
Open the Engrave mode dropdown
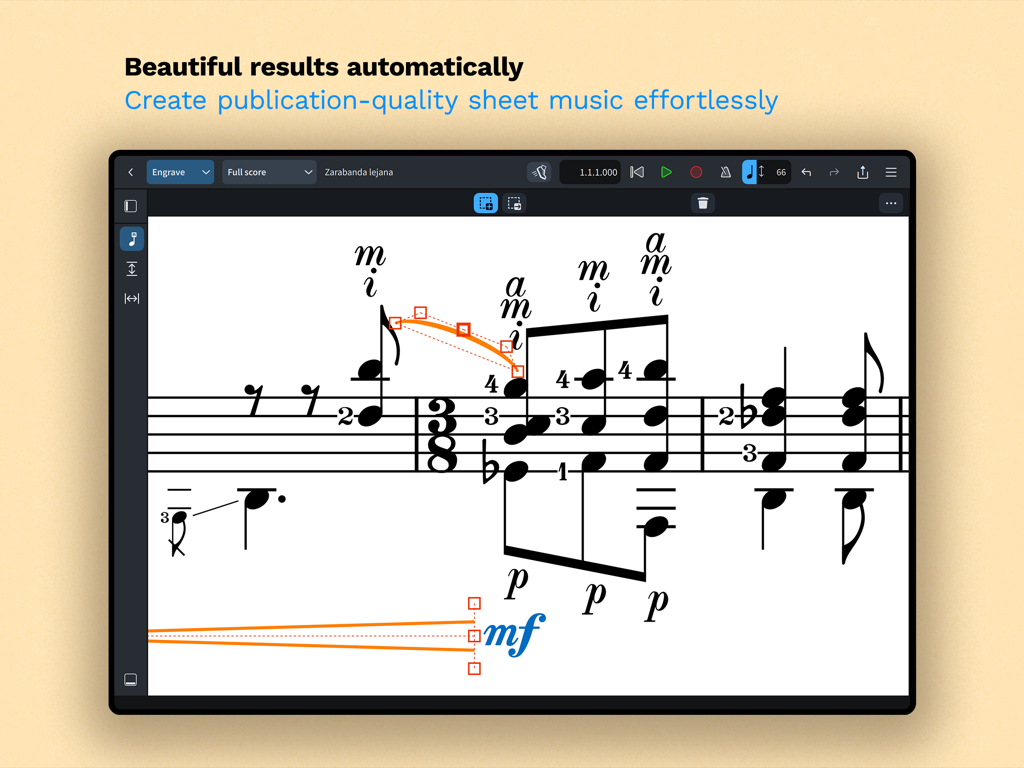pos(180,171)
